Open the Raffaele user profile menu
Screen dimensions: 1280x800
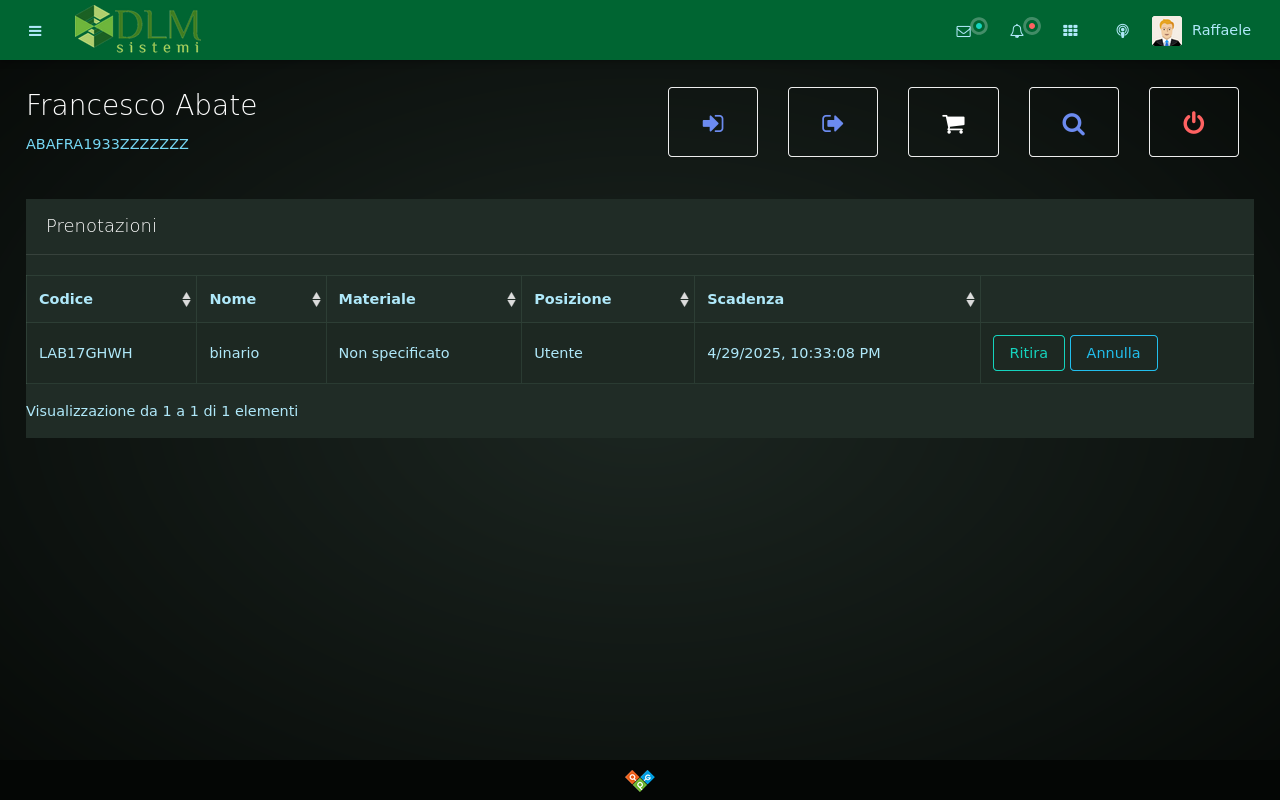pyautogui.click(x=1202, y=30)
